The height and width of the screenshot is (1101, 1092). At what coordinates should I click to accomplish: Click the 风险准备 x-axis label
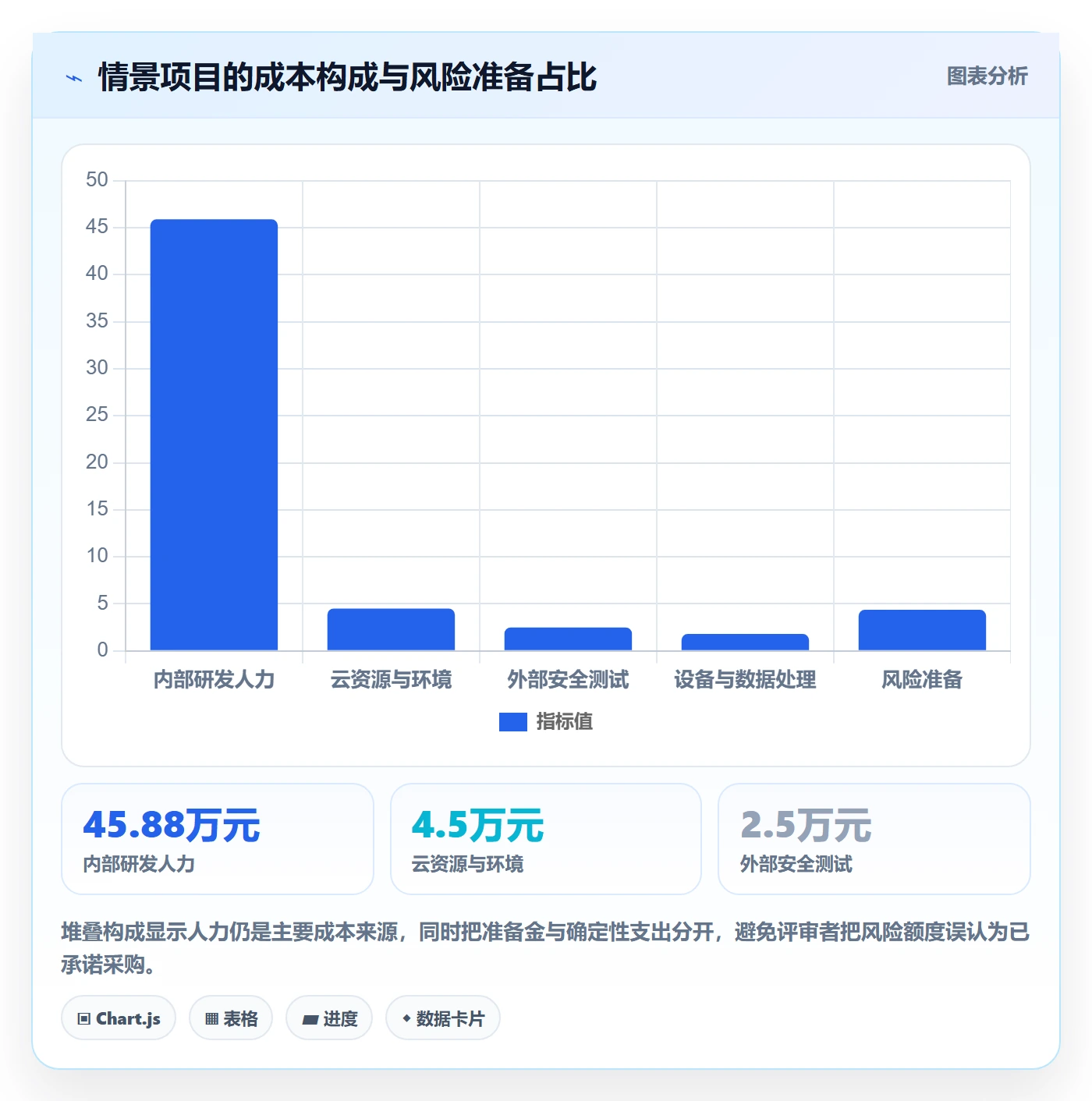pyautogui.click(x=922, y=680)
